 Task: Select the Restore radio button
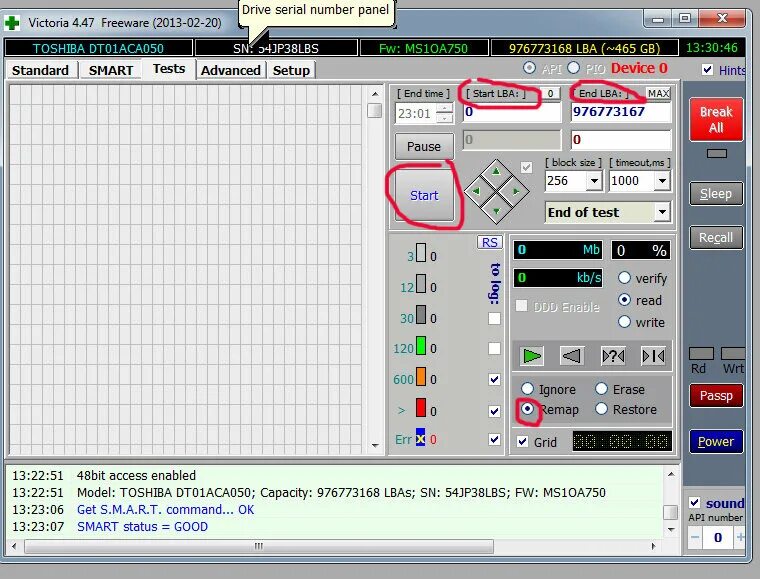[602, 409]
